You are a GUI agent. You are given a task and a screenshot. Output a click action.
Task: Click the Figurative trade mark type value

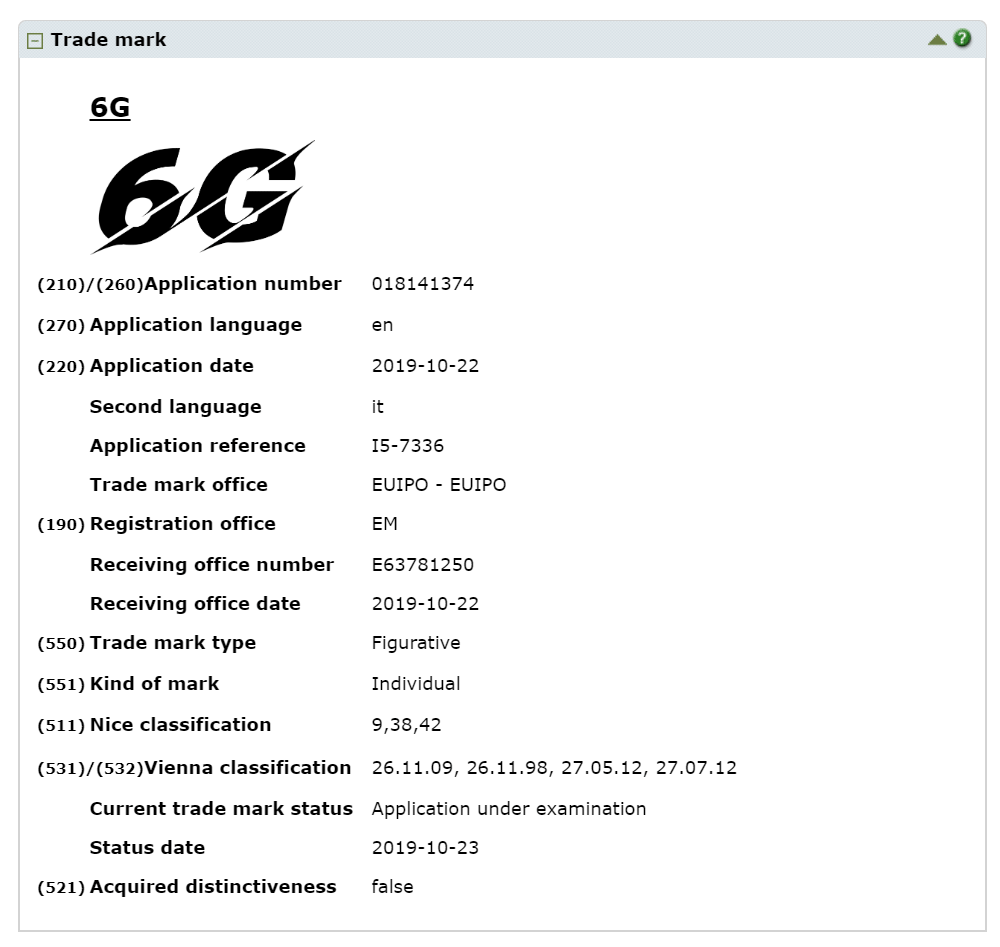(416, 643)
